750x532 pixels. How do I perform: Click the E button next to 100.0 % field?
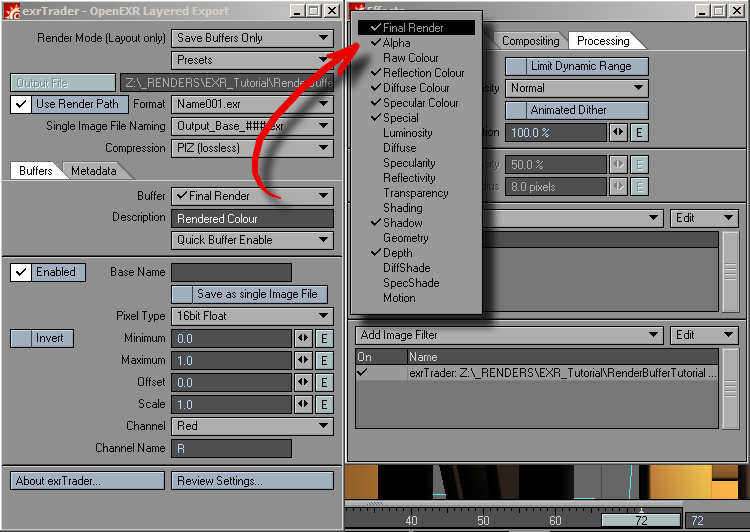(639, 133)
